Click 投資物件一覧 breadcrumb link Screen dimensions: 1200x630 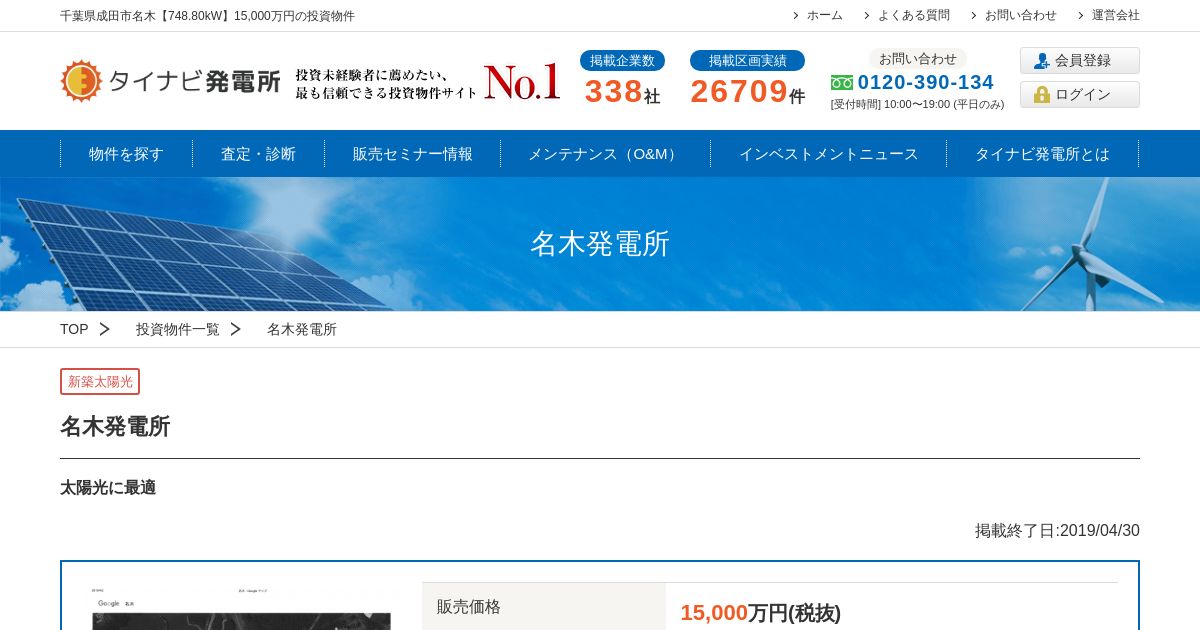click(x=178, y=329)
